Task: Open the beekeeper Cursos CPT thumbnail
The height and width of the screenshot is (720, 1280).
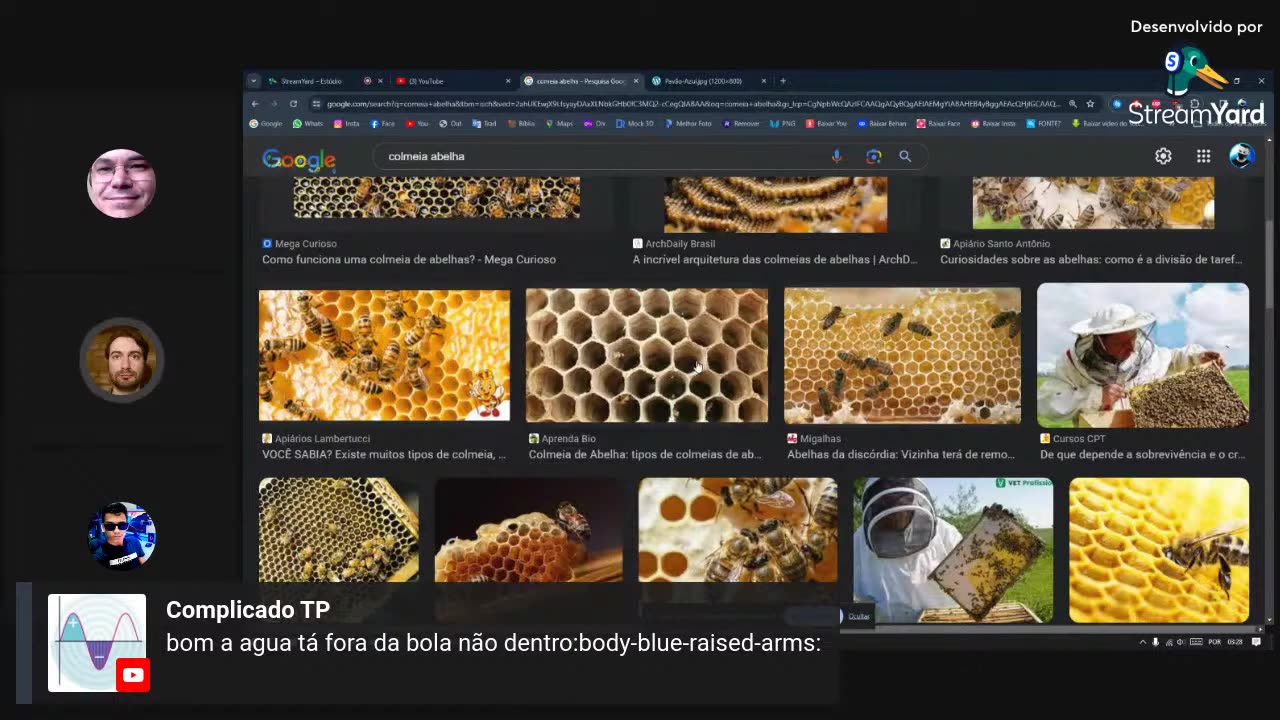Action: coord(1143,355)
